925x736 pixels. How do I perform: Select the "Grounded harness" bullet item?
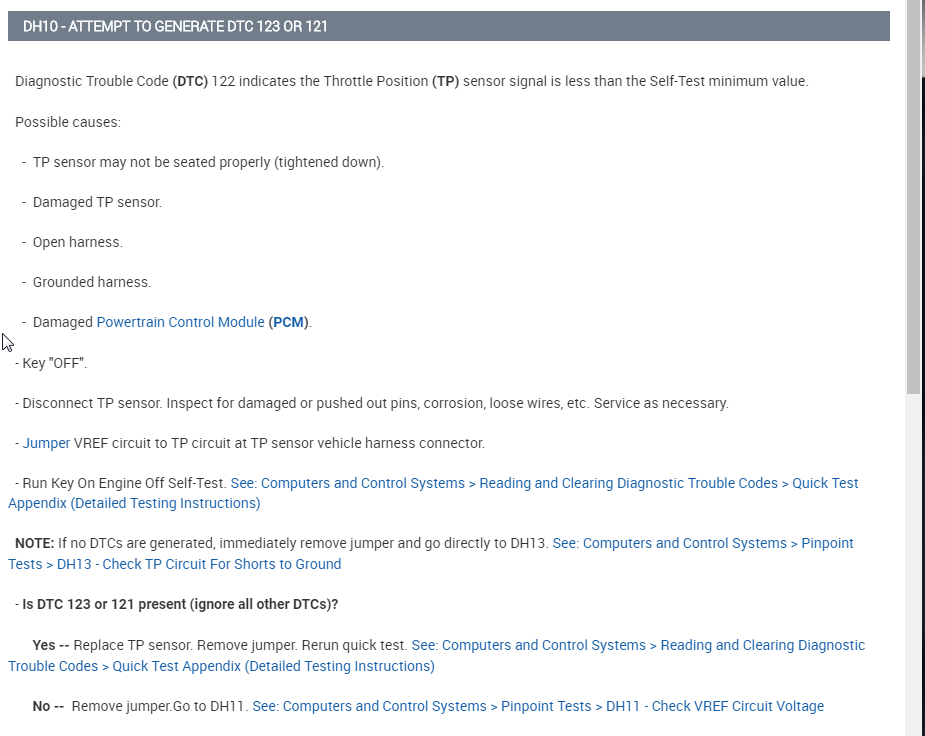(92, 283)
